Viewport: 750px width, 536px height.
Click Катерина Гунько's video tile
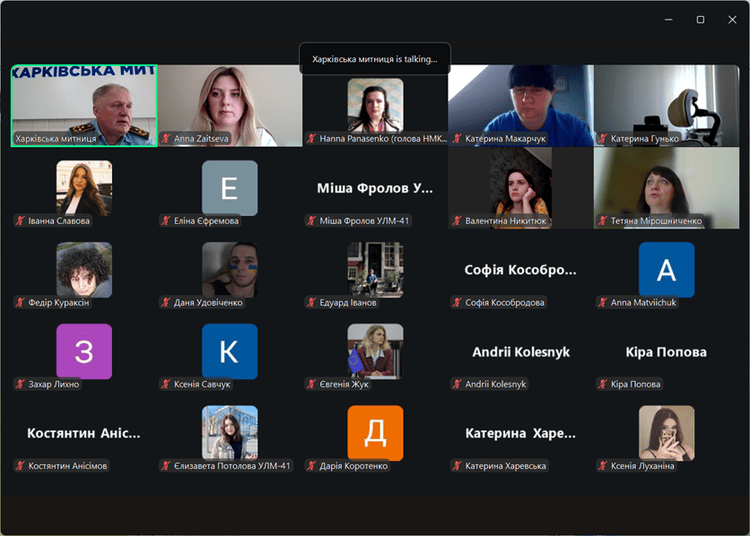point(666,105)
